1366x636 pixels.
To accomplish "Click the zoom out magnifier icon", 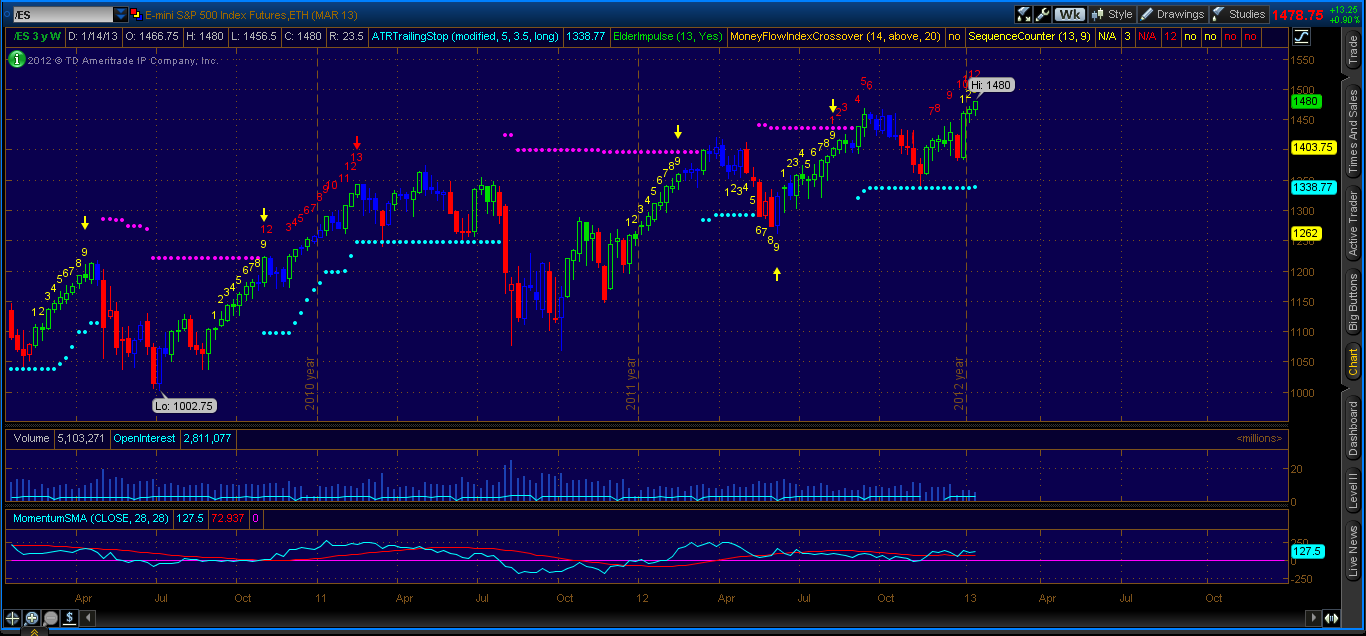I will coord(50,618).
